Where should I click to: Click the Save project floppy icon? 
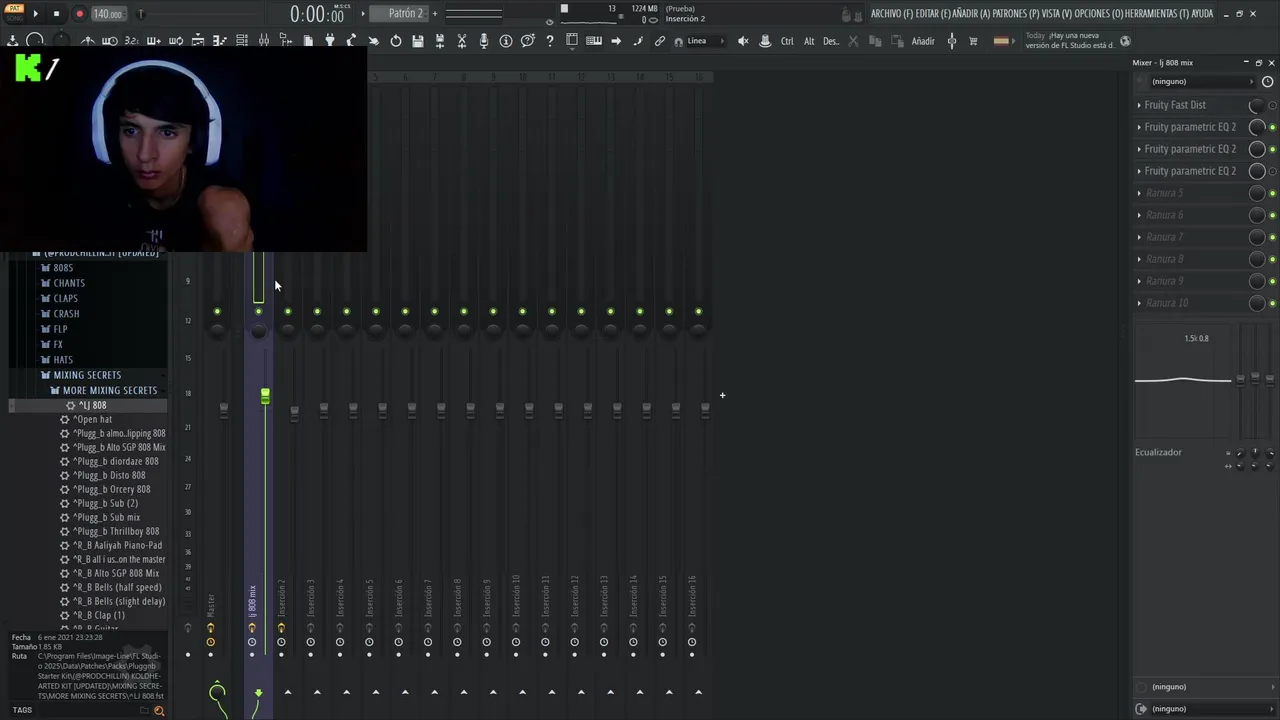pos(418,41)
